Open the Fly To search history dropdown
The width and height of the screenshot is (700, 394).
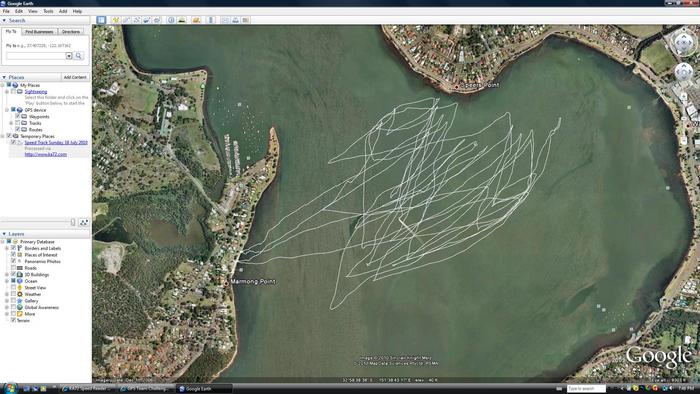[x=69, y=56]
